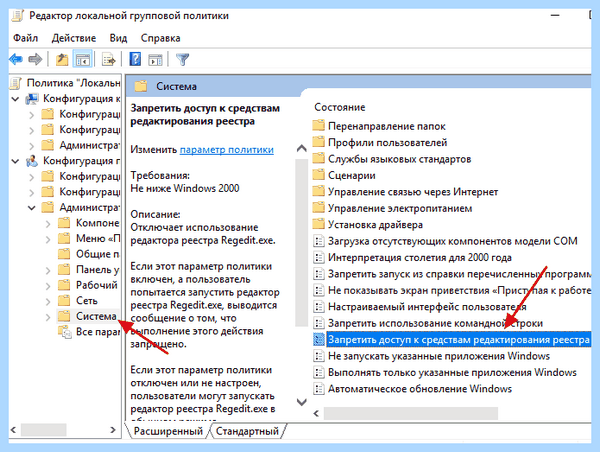Open Управление связью через Интернет folder
Viewport: 600px width, 452px height.
click(x=413, y=192)
